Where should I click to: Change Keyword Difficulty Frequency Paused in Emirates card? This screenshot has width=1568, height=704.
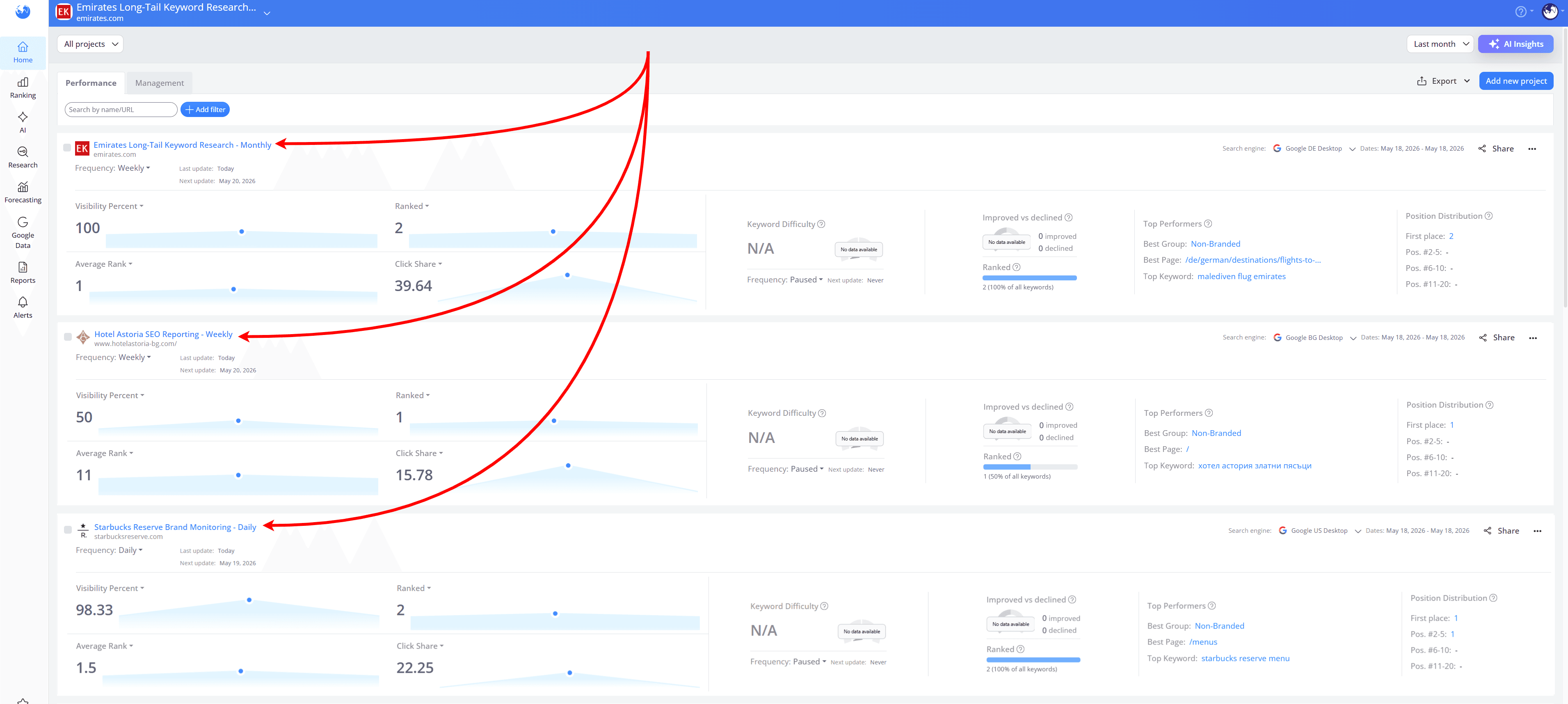pyautogui.click(x=807, y=280)
